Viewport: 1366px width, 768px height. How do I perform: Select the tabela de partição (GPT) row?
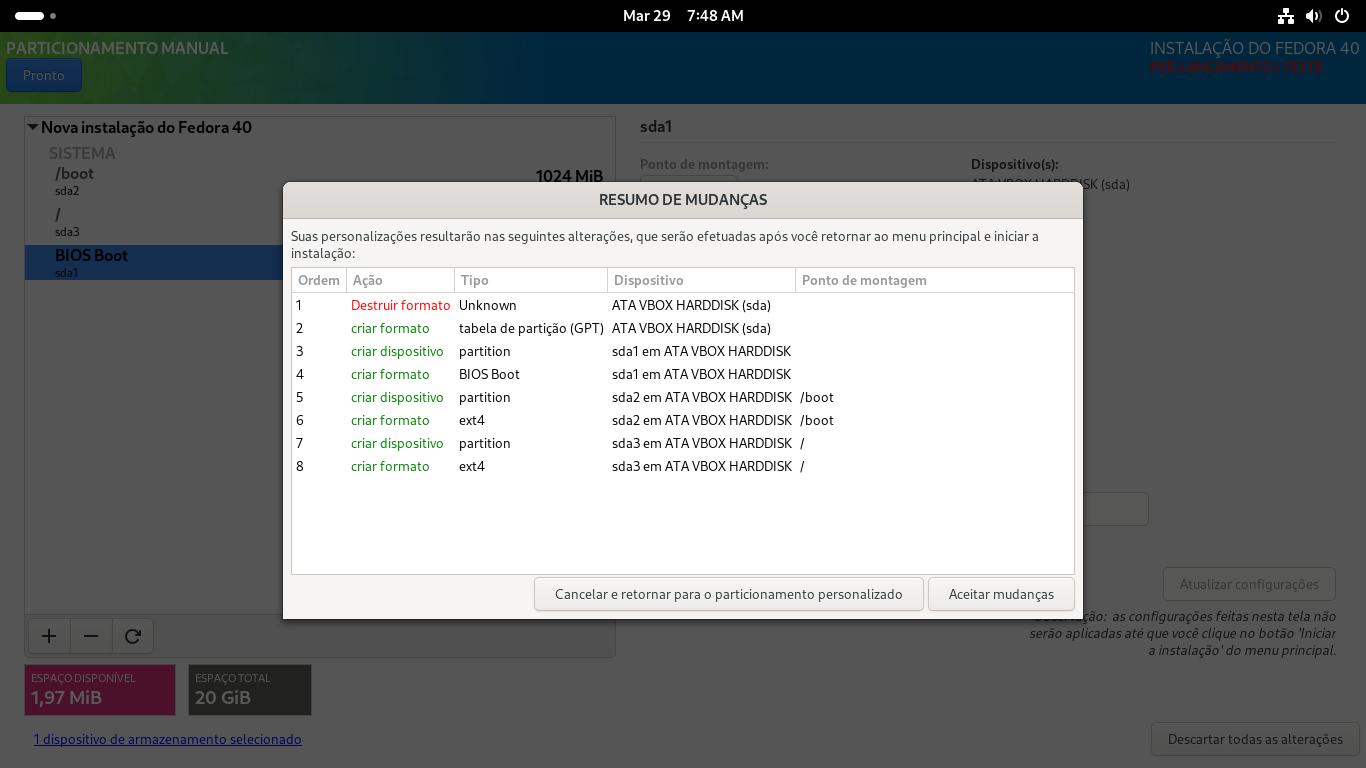tap(683, 328)
